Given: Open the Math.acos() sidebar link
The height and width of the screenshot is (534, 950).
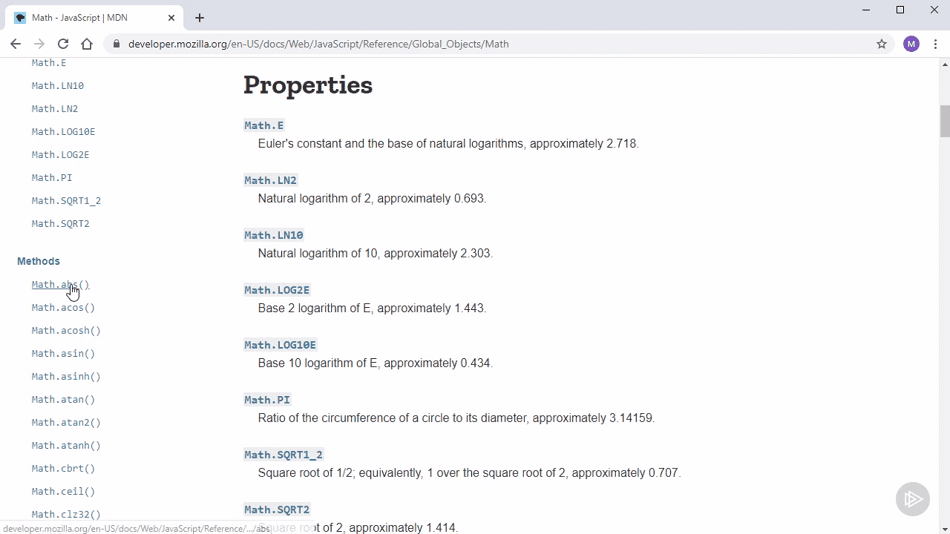Looking at the screenshot, I should 63,307.
